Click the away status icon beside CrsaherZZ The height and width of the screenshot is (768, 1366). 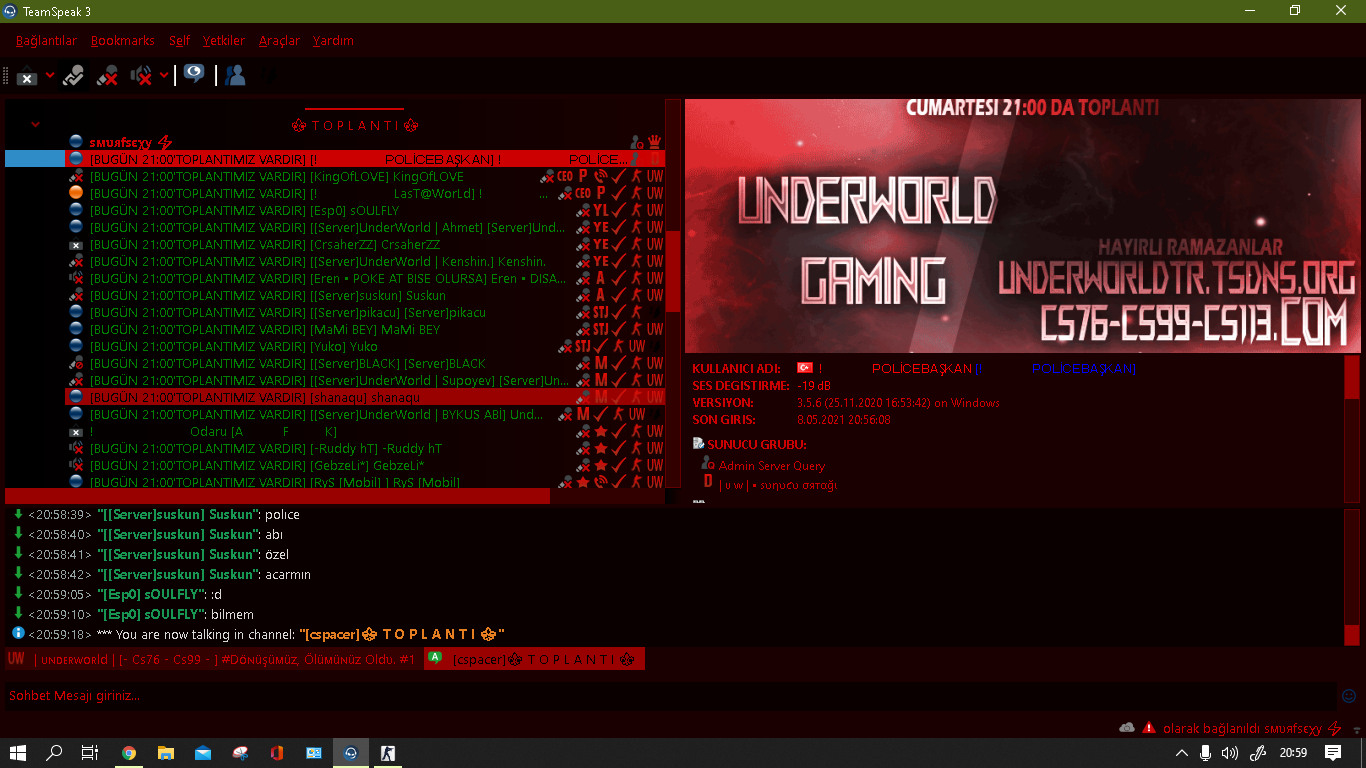76,244
